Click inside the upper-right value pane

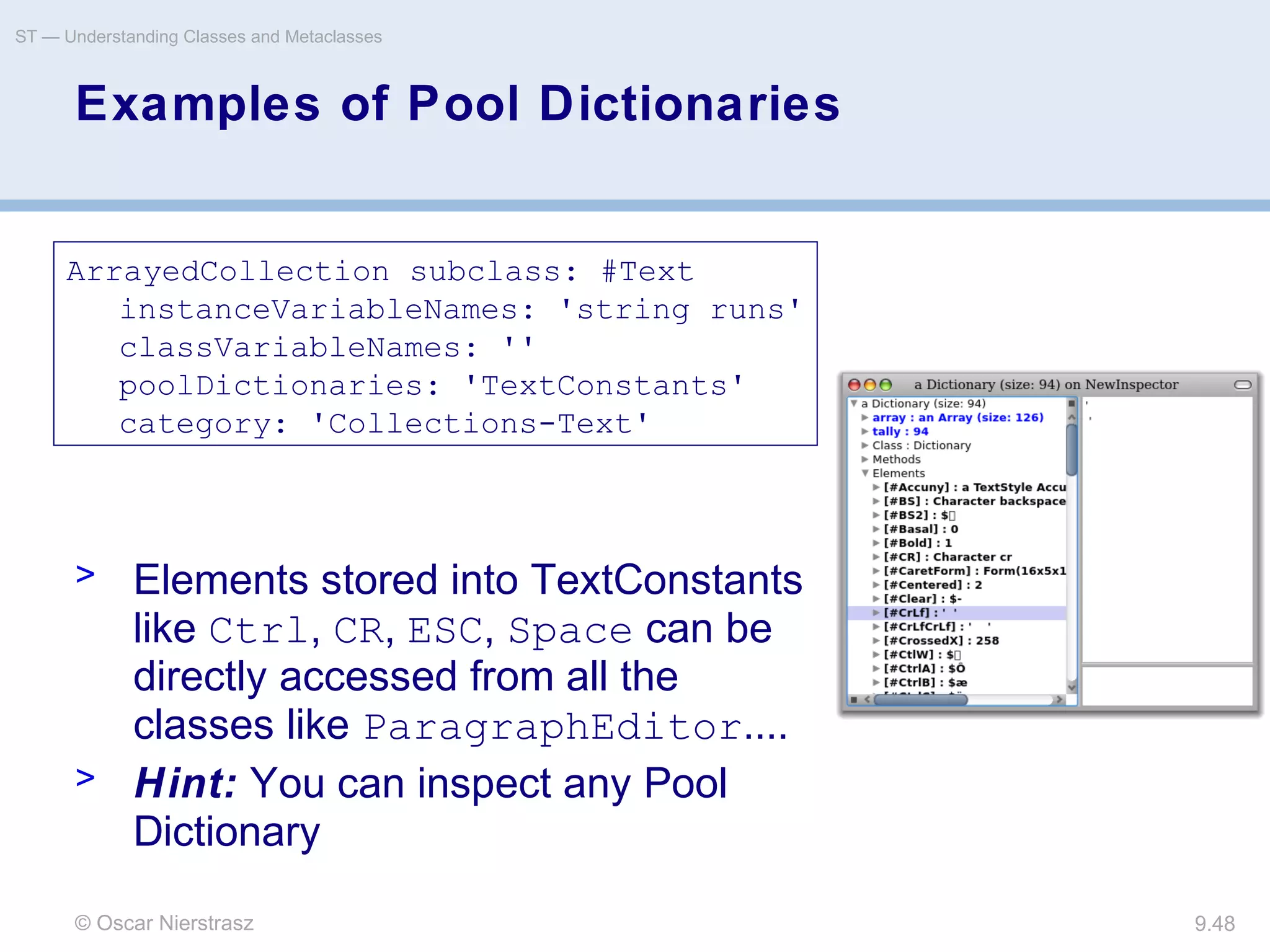tap(1167, 530)
